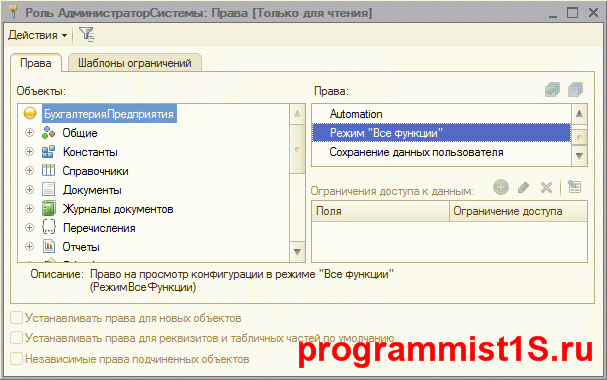Click the check all rights icon
The image size is (607, 380).
coord(552,90)
